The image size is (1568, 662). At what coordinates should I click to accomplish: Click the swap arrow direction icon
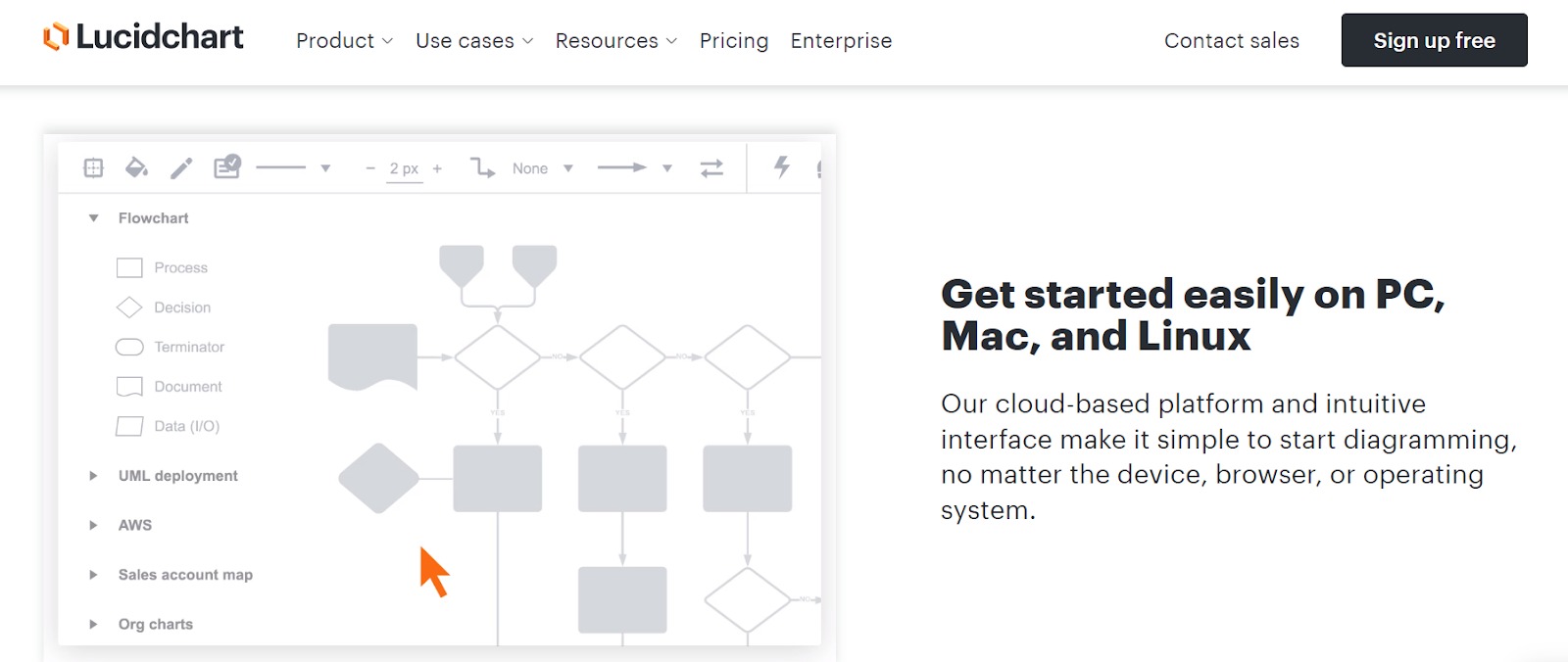click(x=711, y=168)
